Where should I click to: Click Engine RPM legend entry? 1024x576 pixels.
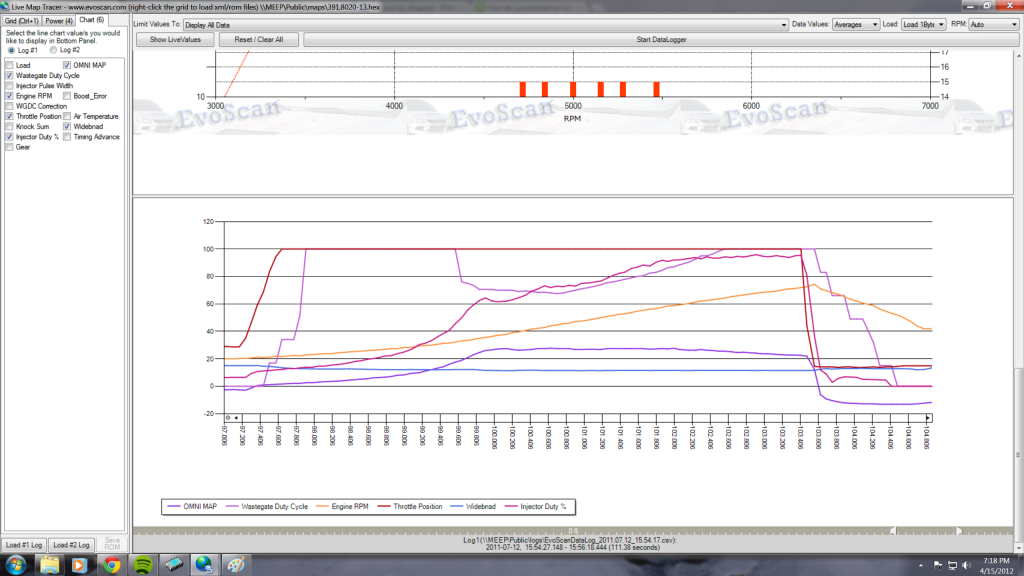click(x=343, y=507)
